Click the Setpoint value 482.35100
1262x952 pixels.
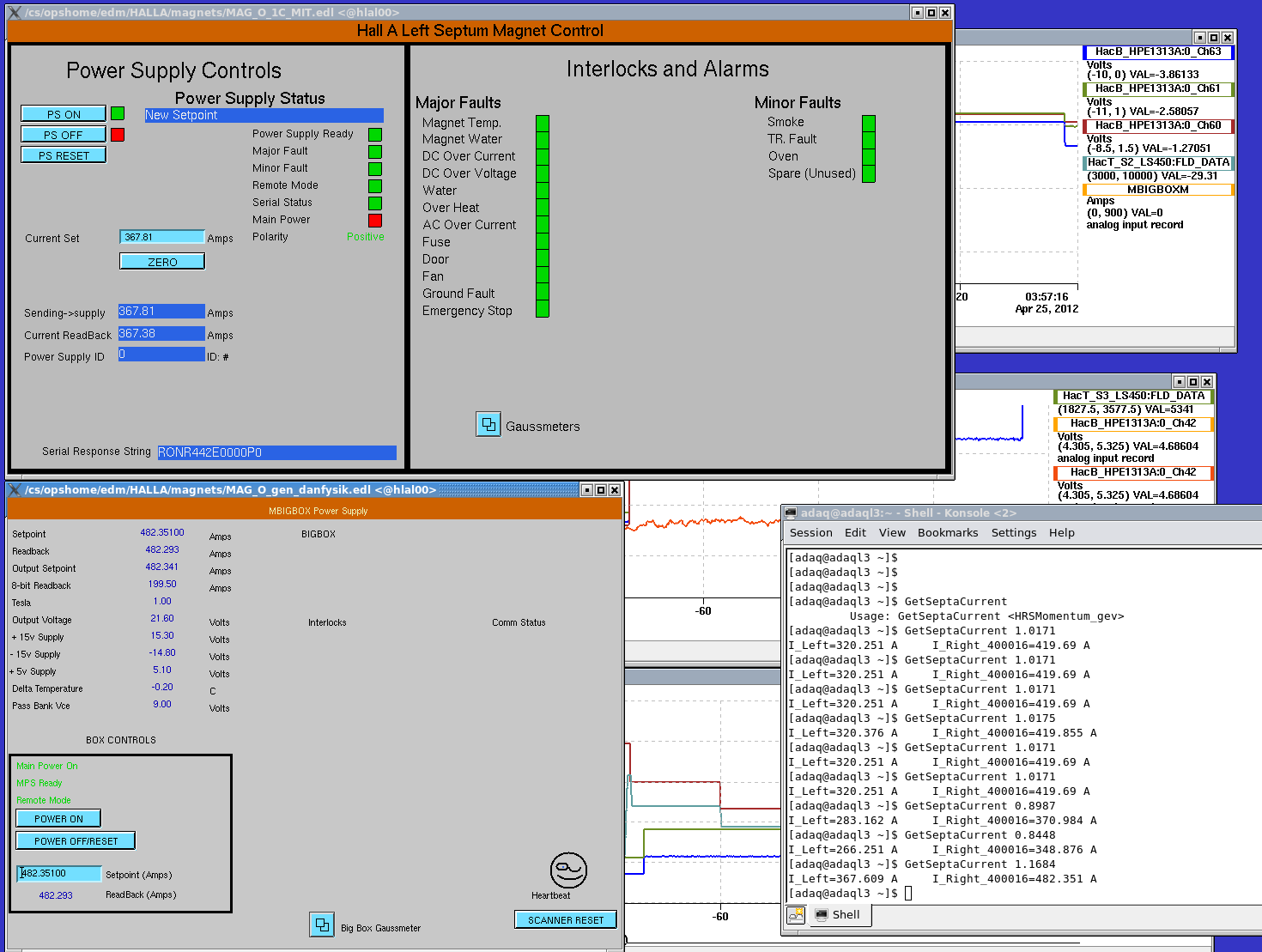tap(162, 533)
